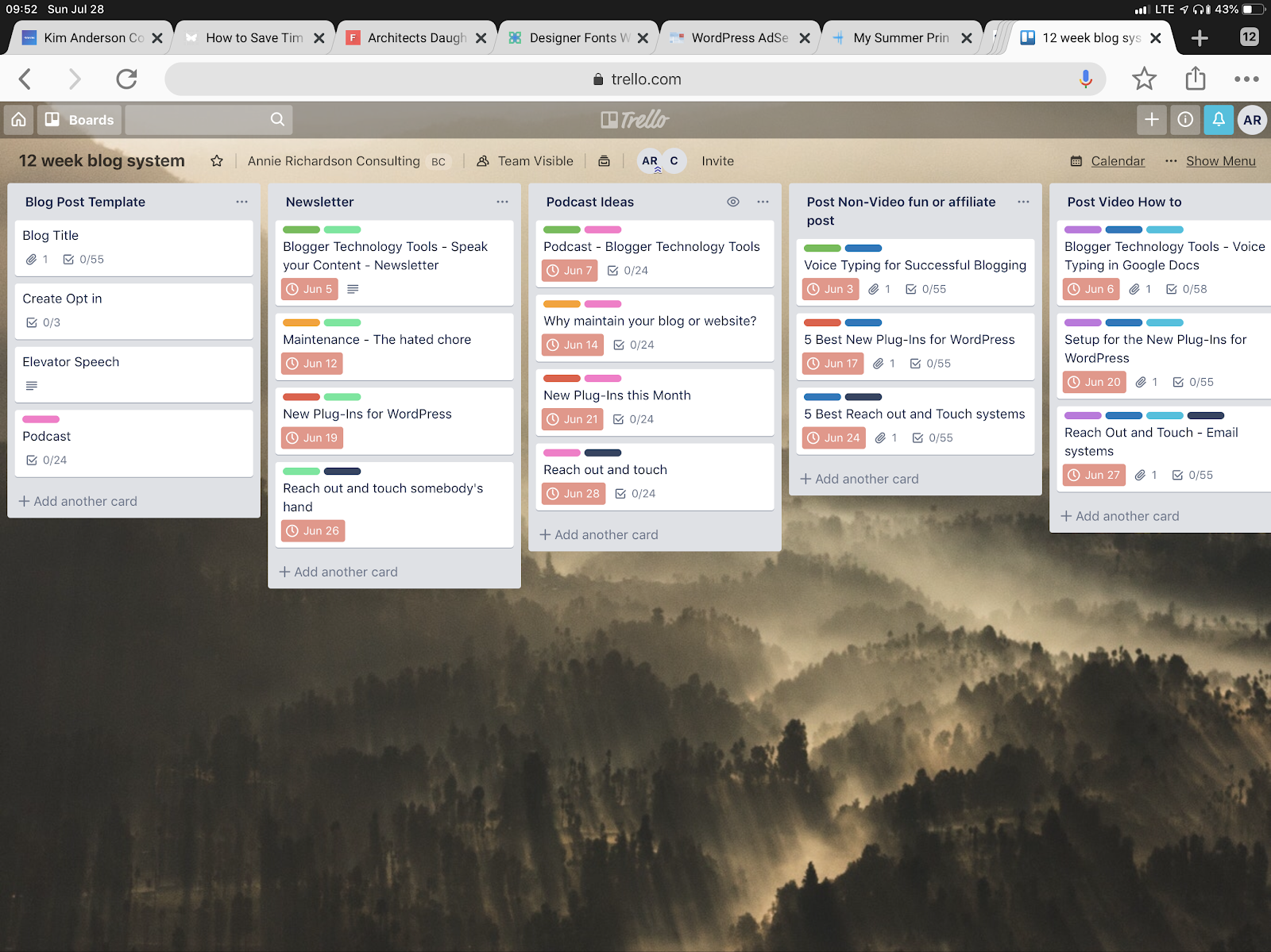Screen dimensions: 1271x952
Task: Go to Trello home via house icon
Action: [19, 120]
